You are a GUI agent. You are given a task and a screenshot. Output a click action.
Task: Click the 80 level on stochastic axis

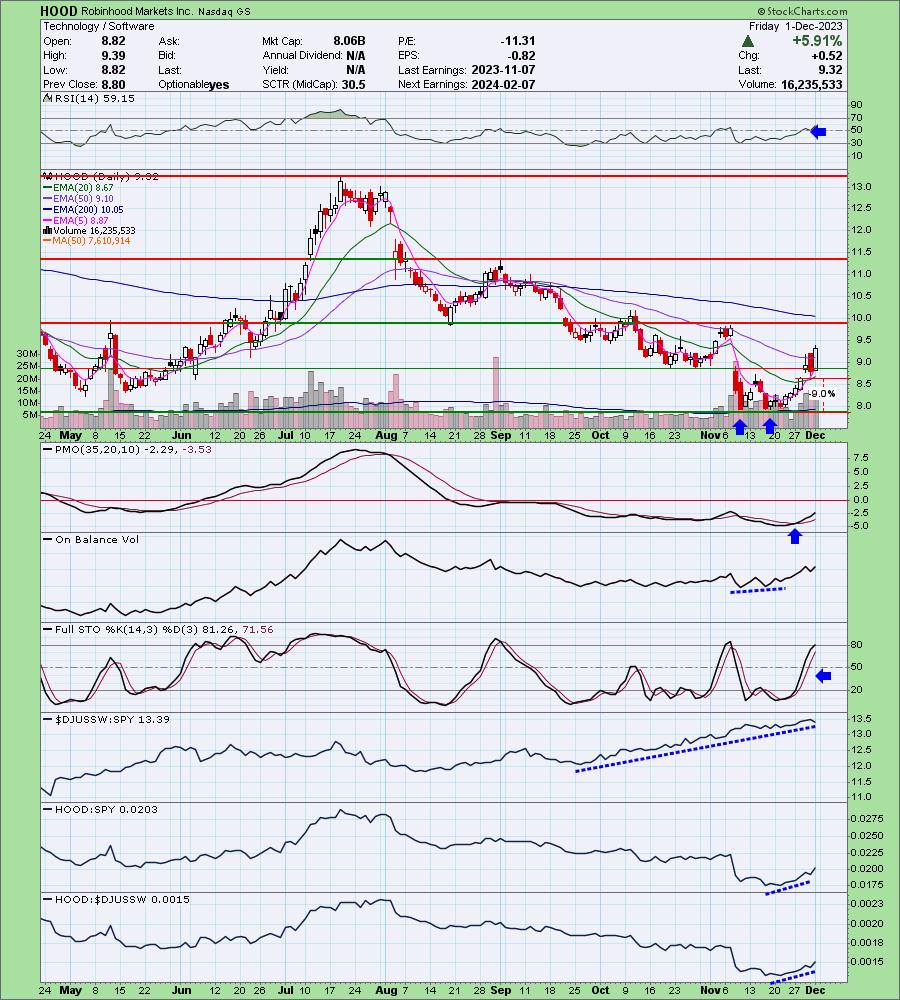click(x=856, y=645)
